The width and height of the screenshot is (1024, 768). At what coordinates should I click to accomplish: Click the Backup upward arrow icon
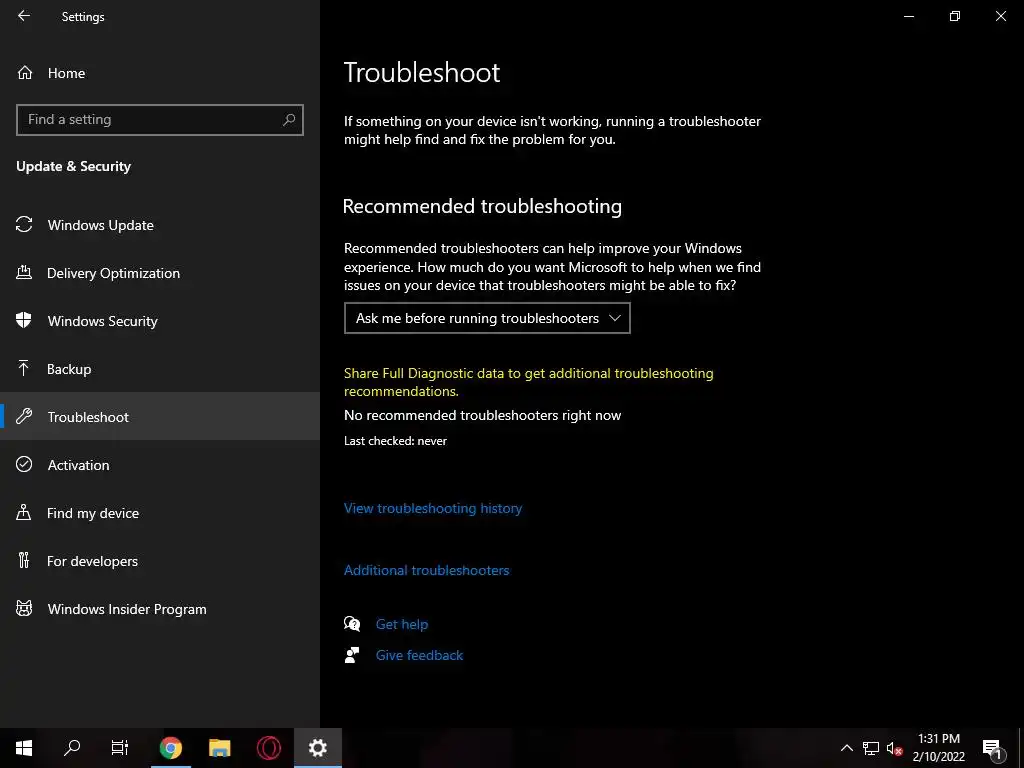(x=24, y=369)
